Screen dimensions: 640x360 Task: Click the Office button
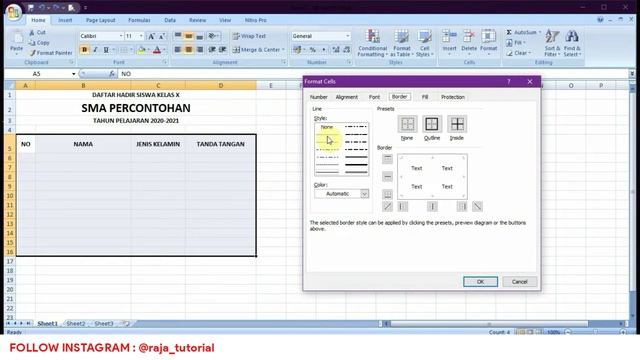13,12
